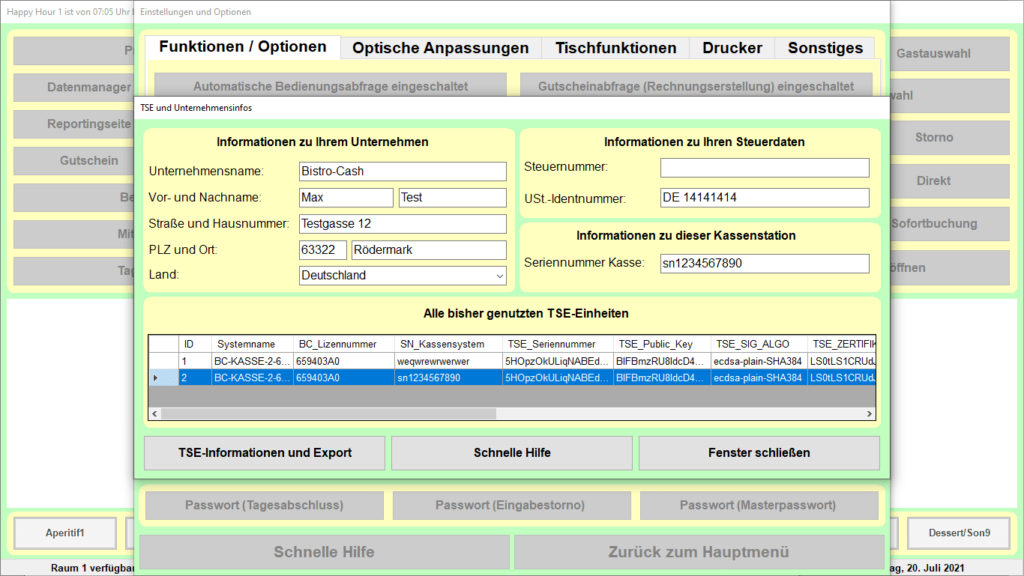Screen dimensions: 1024x576
Task: Click the TSE-Informationen und Export button
Action: (264, 453)
